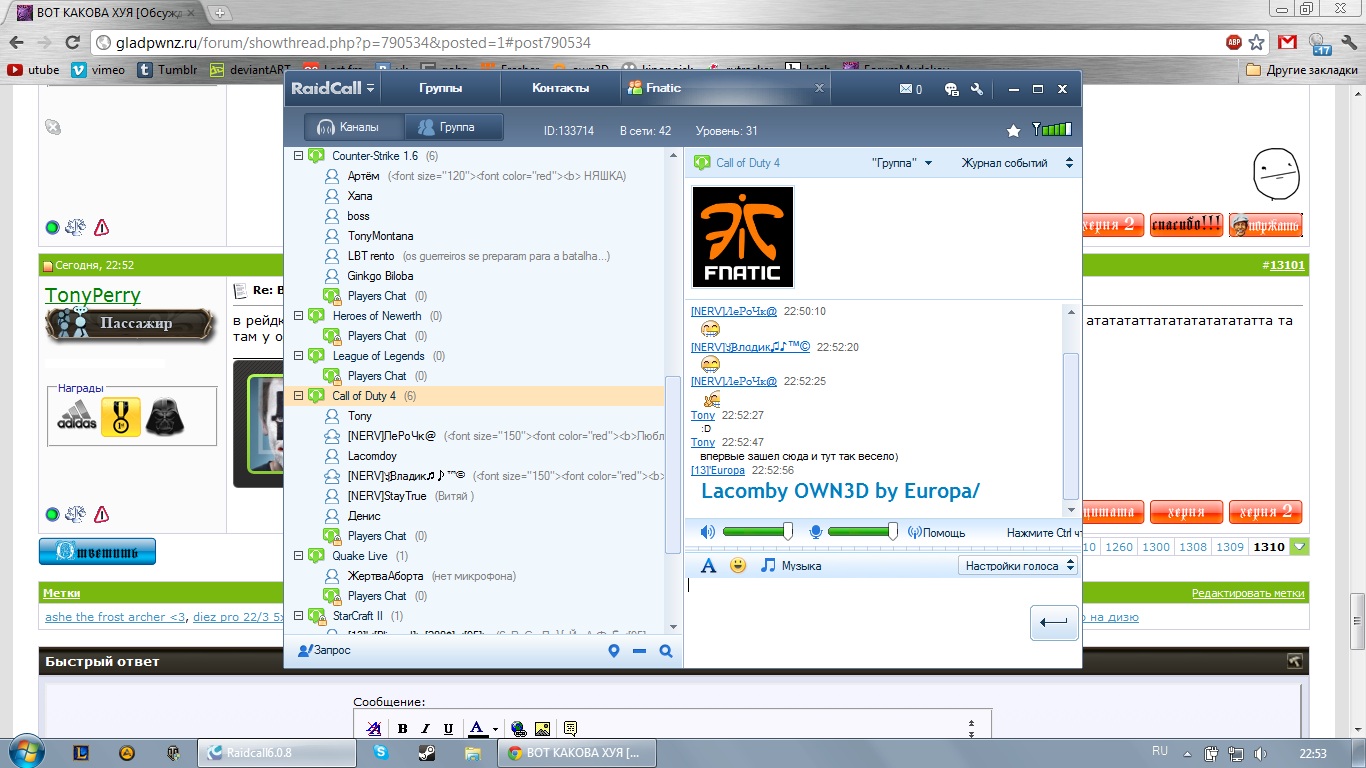Click the Музыка music note icon
This screenshot has height=768, width=1366.
click(x=768, y=566)
